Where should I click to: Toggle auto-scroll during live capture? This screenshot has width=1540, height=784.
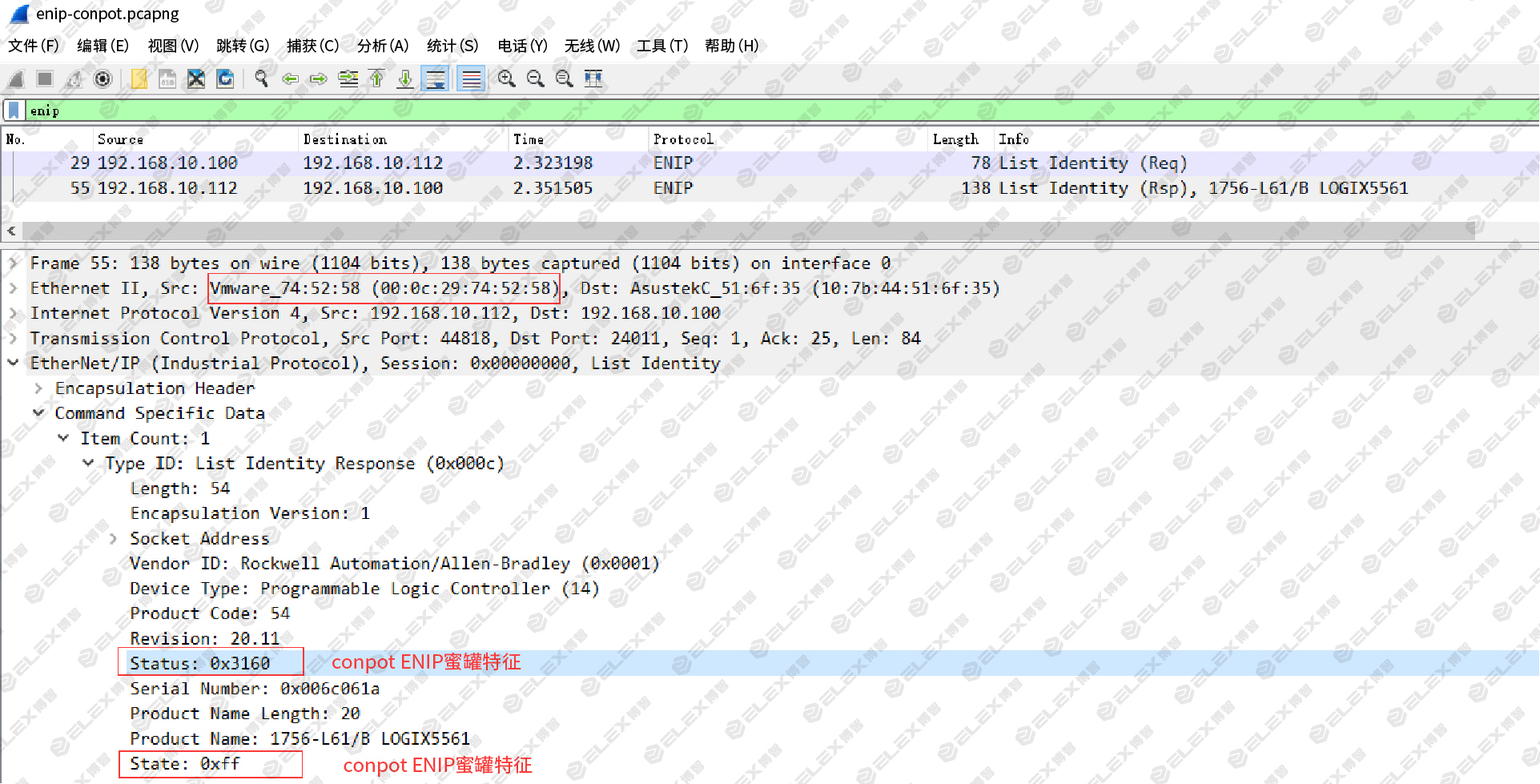coord(436,78)
